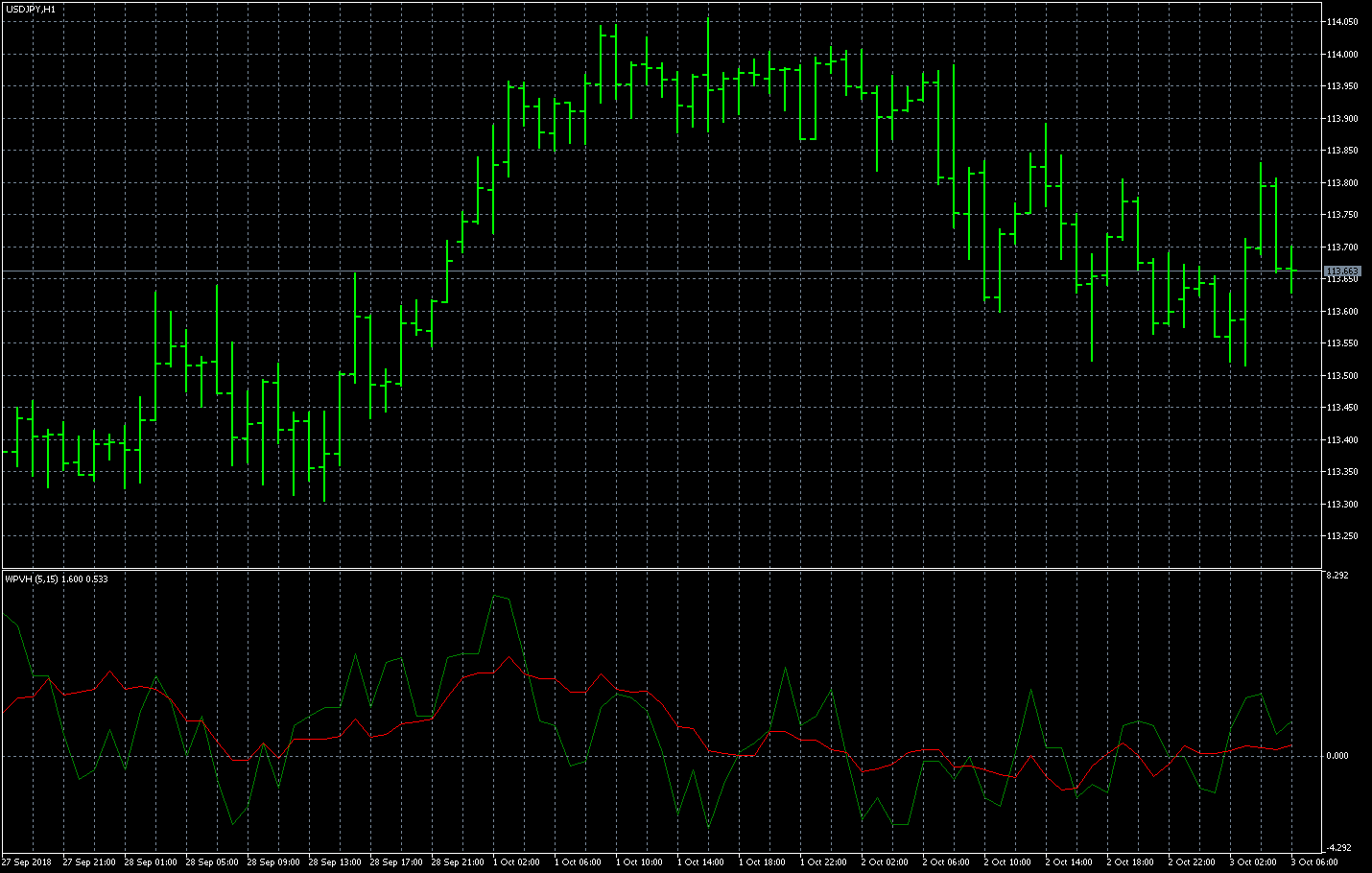Select the 27 Sep 2018 time label
The width and height of the screenshot is (1372, 873).
(x=27, y=862)
